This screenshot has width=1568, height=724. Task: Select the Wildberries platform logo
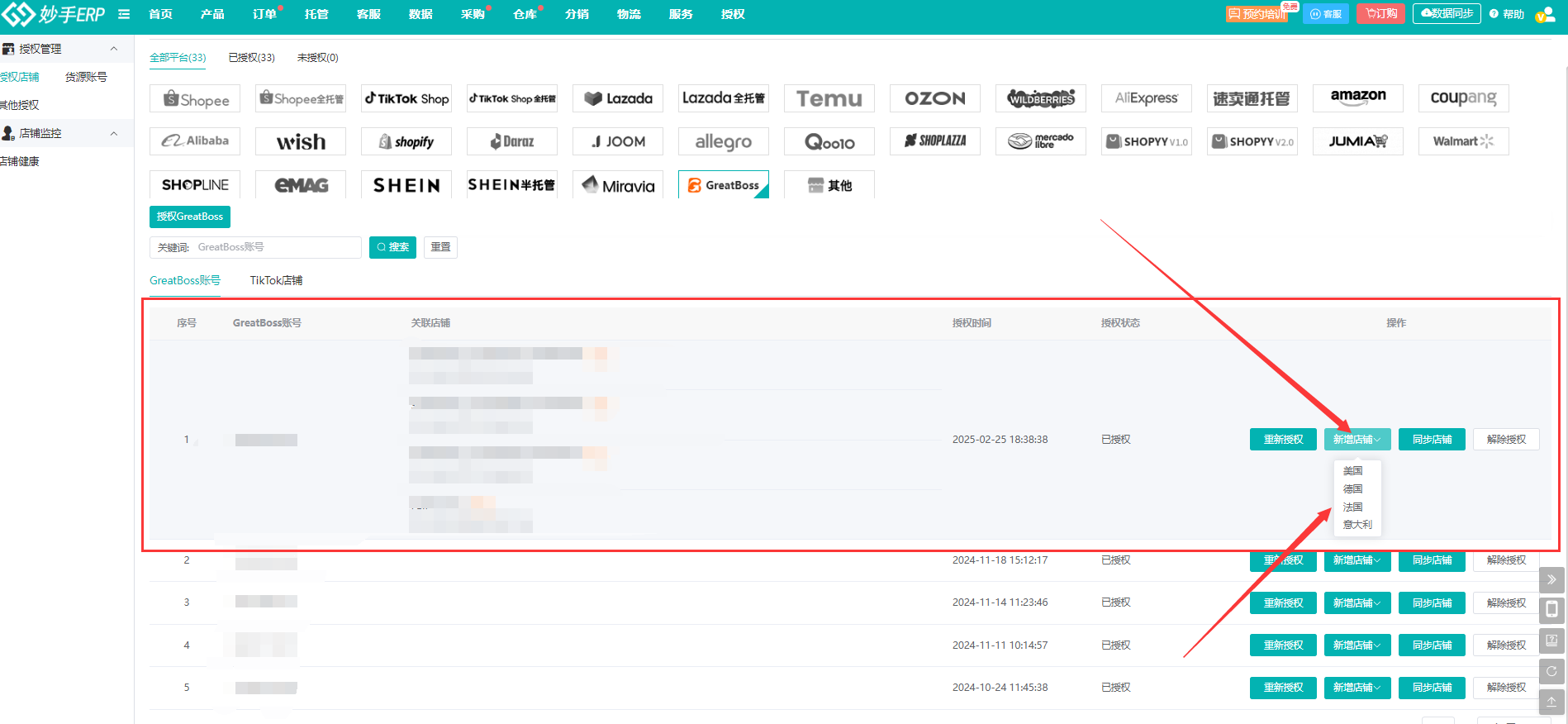[1041, 98]
